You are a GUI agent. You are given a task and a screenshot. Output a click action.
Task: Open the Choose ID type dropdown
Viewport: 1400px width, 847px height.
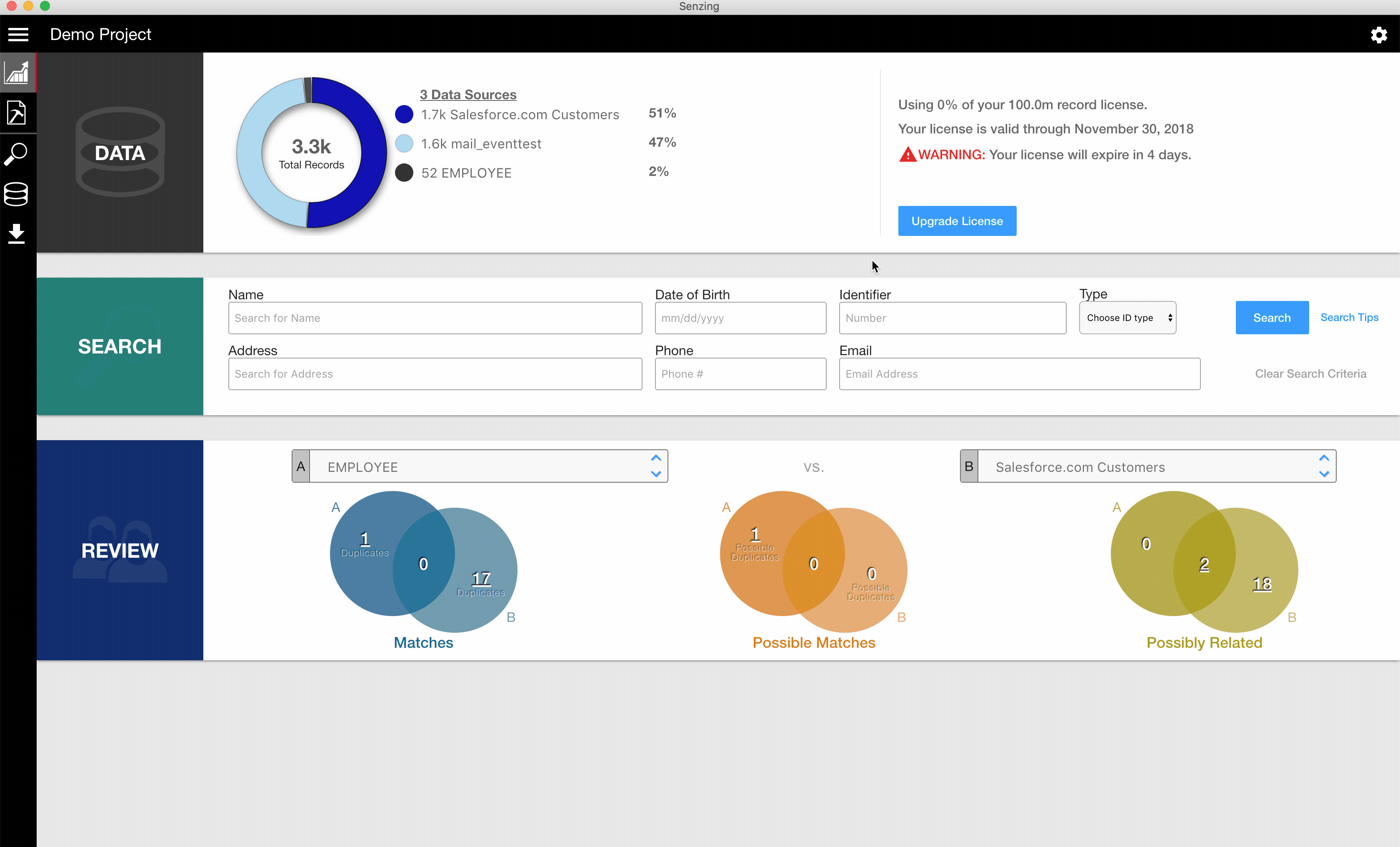click(x=1127, y=318)
